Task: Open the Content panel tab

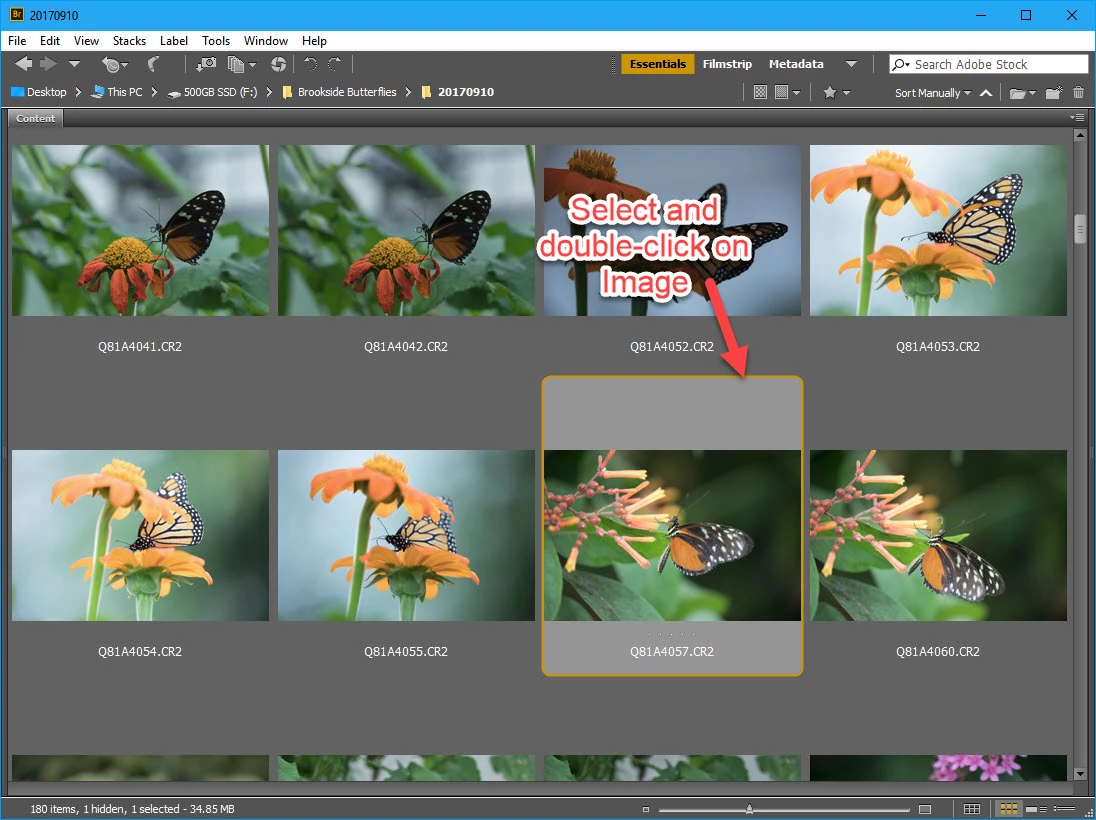Action: (36, 118)
